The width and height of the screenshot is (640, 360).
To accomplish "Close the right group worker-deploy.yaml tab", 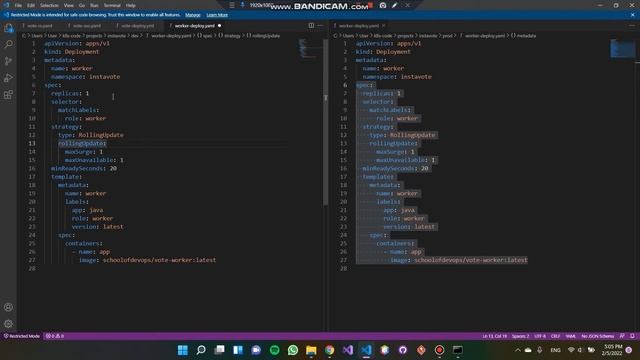I will click(384, 26).
